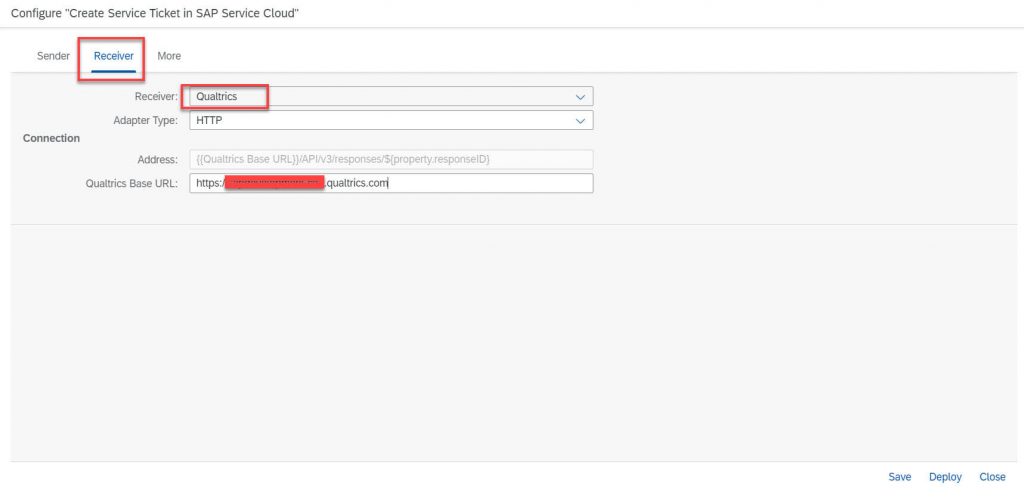Screen dimensions: 1024x502
Task: Switch to the Sender tab
Action: click(53, 56)
